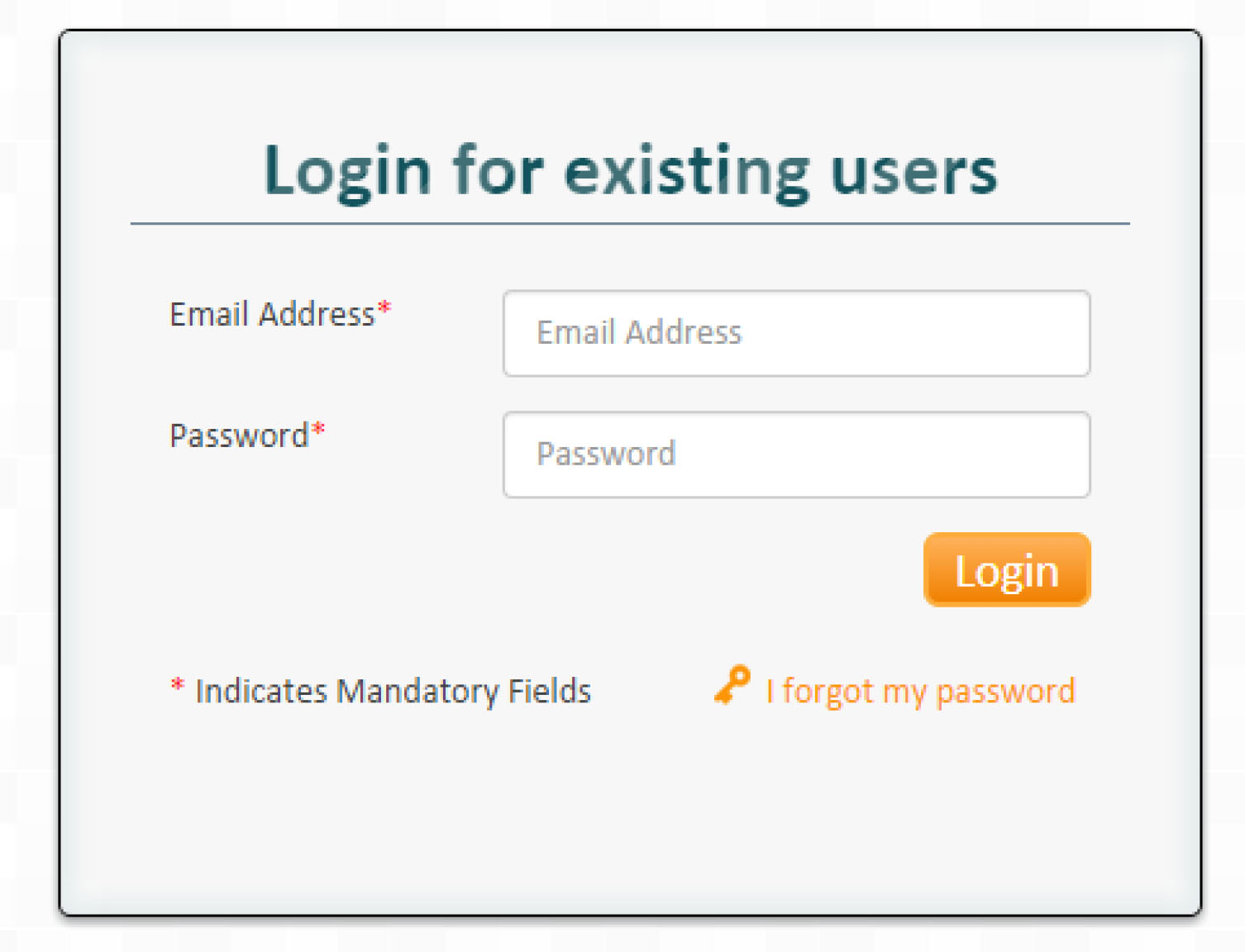The image size is (1245, 952).
Task: Click the Email Address placeholder text
Action: coord(639,332)
